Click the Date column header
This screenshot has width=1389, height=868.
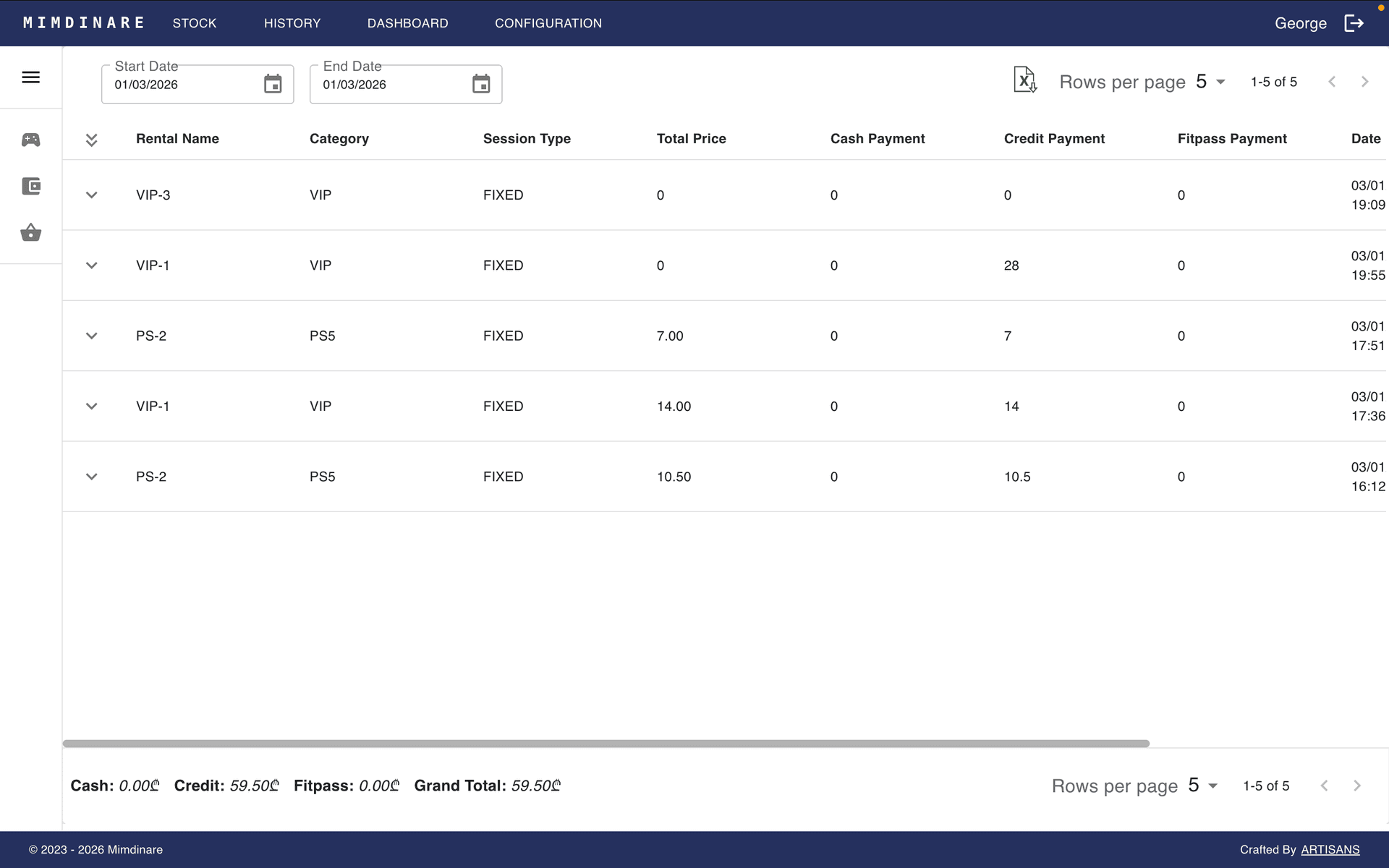click(1366, 139)
